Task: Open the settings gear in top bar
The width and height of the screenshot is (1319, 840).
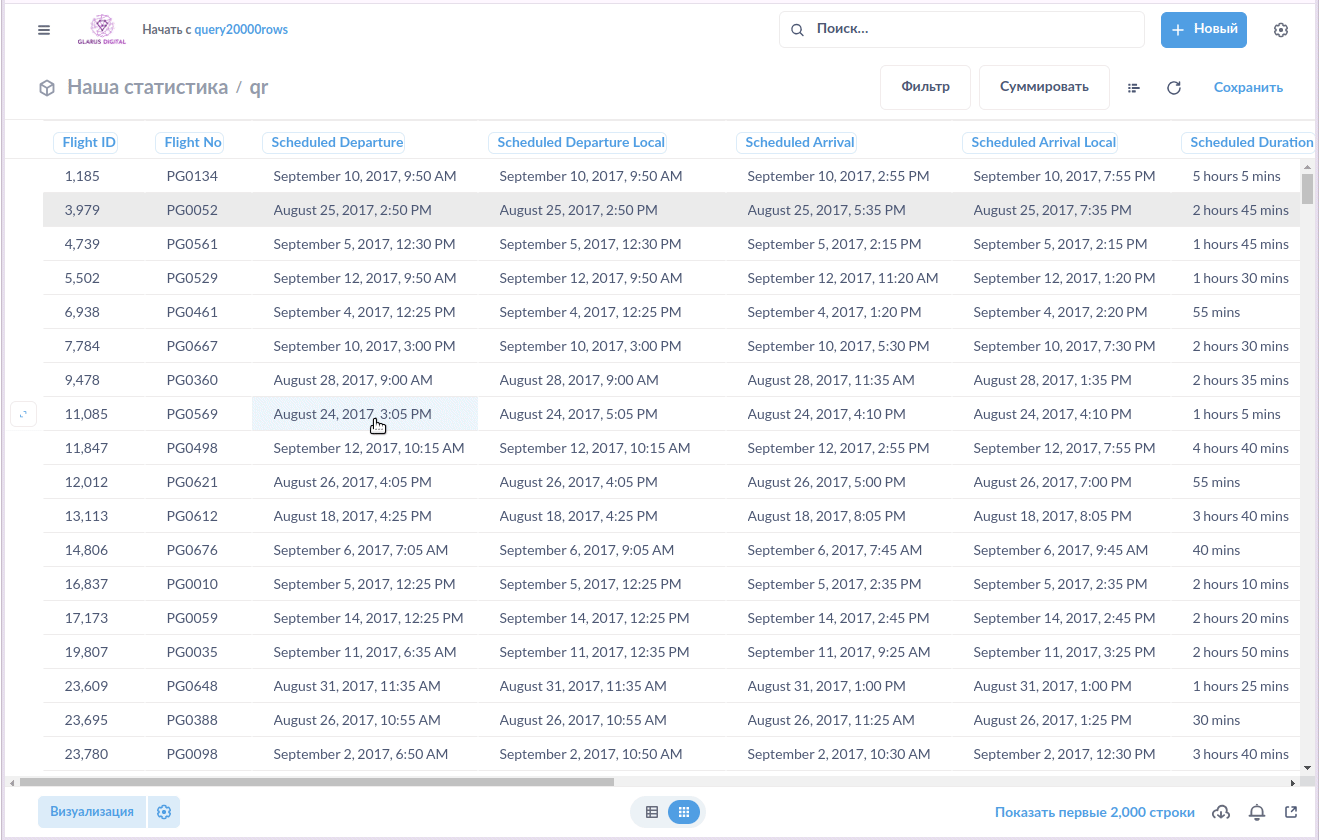Action: click(1280, 30)
